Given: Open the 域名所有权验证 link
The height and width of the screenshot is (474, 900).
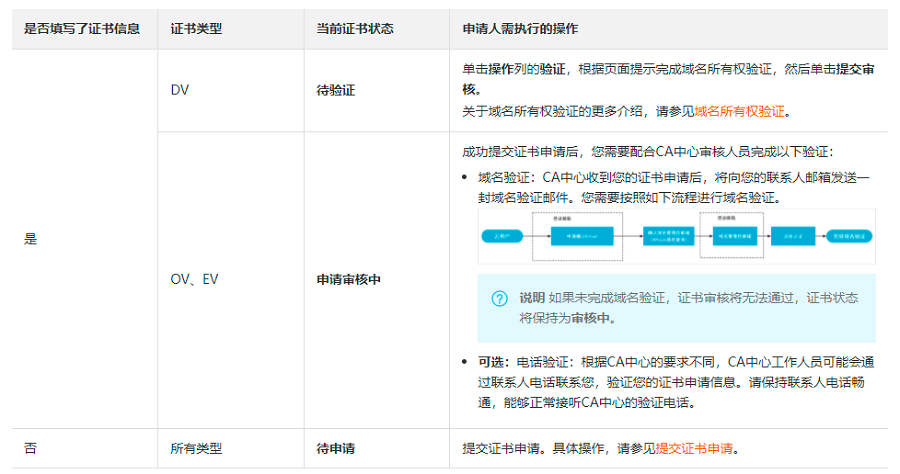Looking at the screenshot, I should 739,111.
